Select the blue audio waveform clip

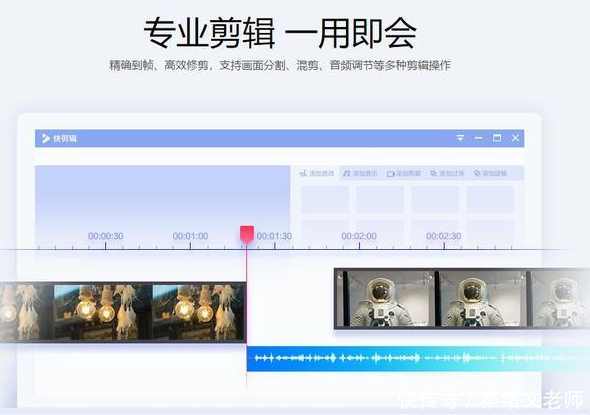pyautogui.click(x=418, y=359)
